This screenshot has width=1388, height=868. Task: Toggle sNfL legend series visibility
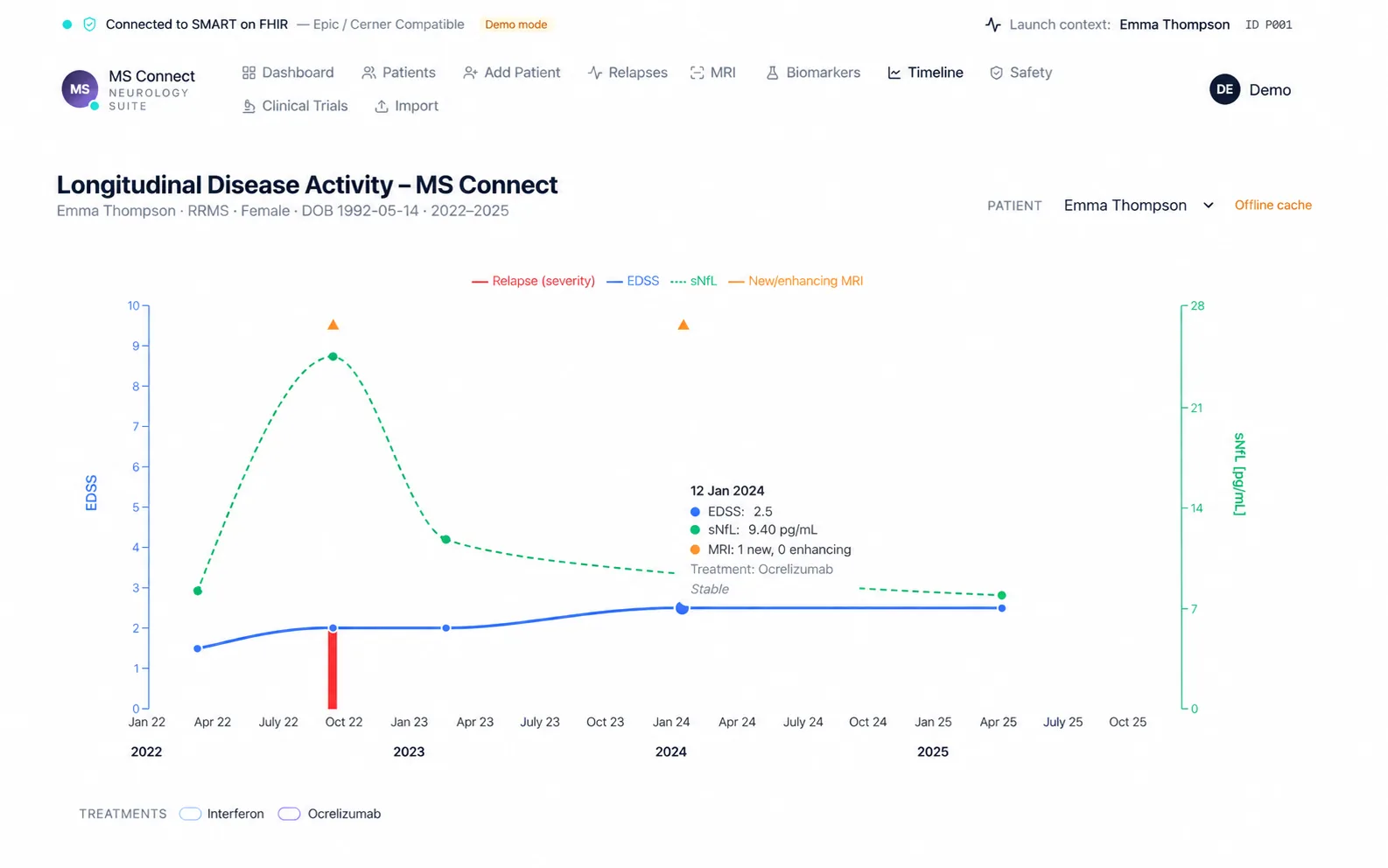(693, 281)
